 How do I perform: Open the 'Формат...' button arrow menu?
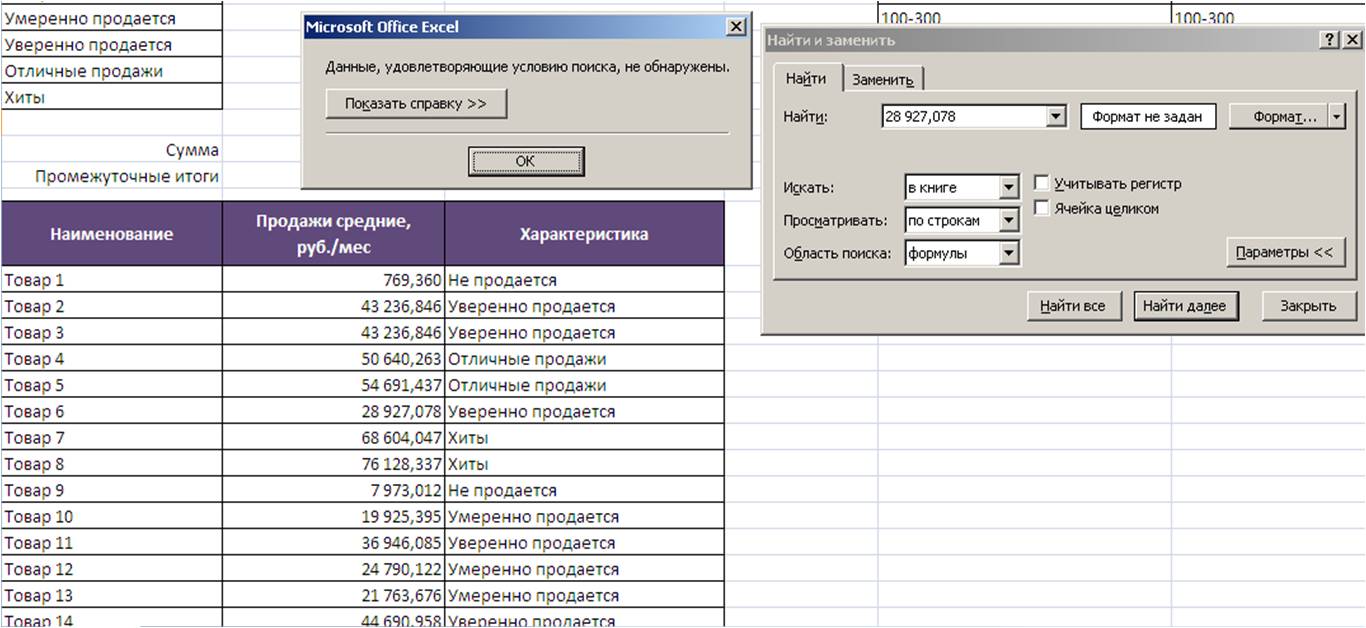point(1338,117)
